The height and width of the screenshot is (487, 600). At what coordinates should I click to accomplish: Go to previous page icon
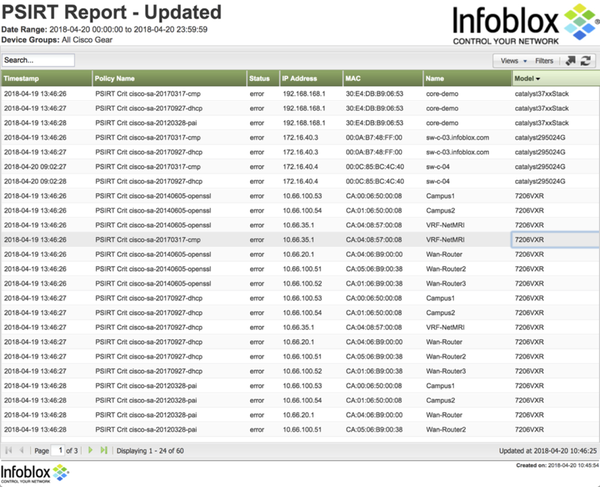[21, 450]
